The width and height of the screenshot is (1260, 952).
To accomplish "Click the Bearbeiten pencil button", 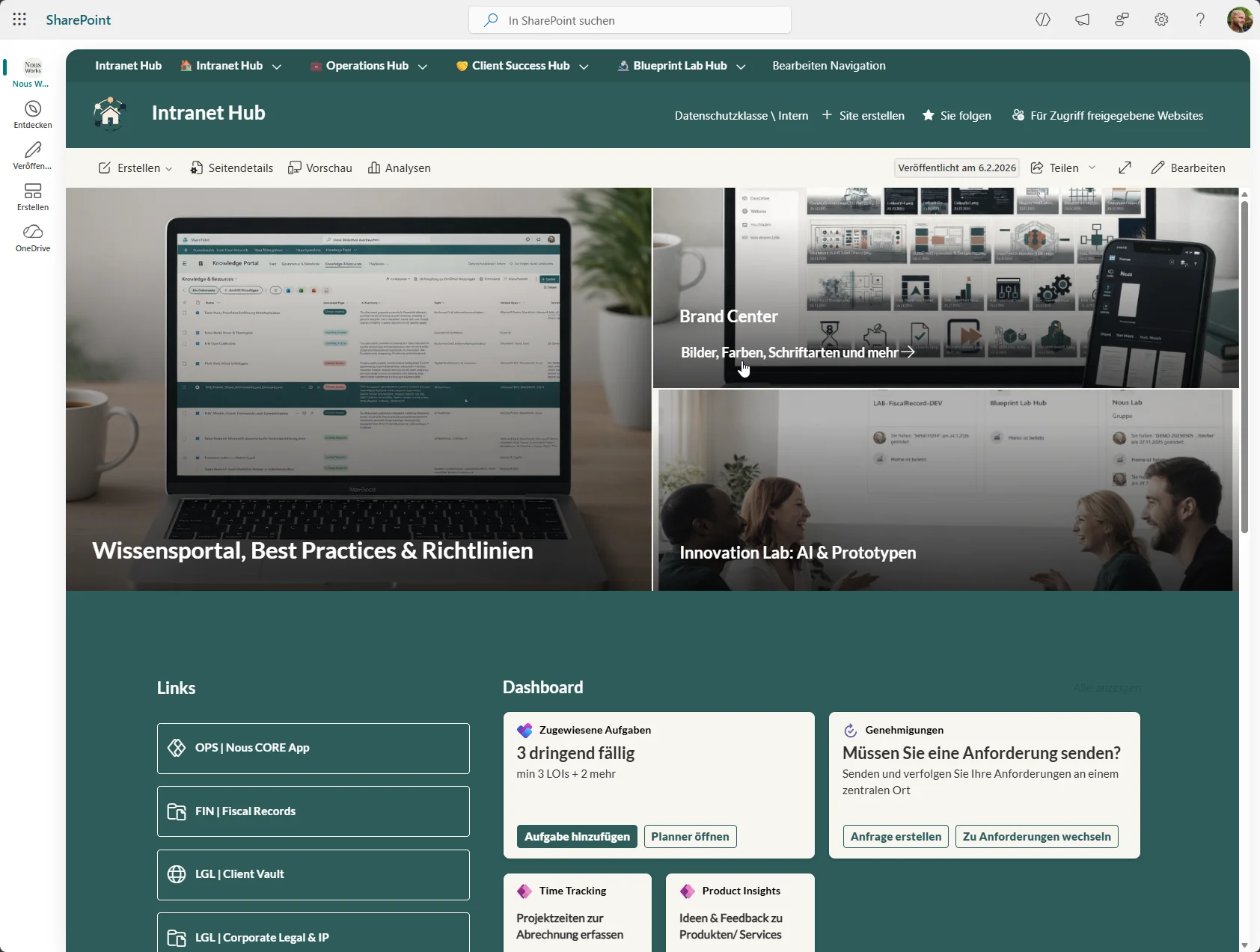I will [x=1188, y=168].
